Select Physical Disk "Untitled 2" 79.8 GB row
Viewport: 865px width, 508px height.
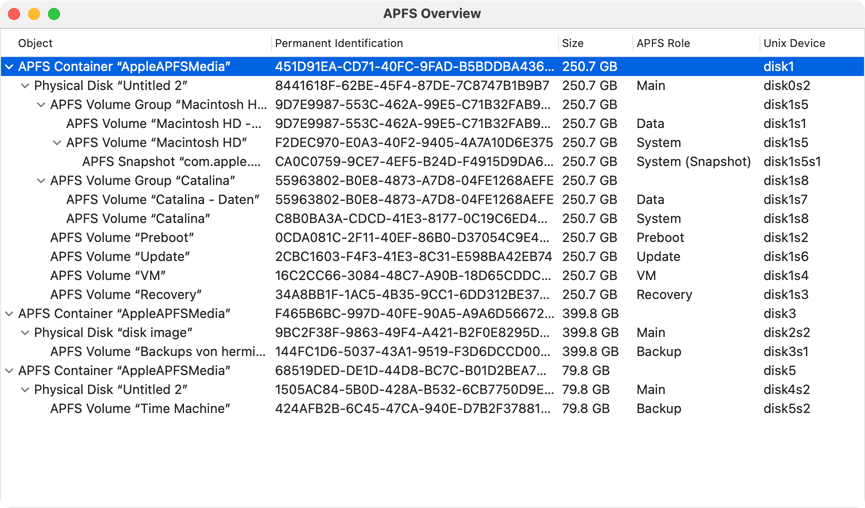click(x=432, y=390)
